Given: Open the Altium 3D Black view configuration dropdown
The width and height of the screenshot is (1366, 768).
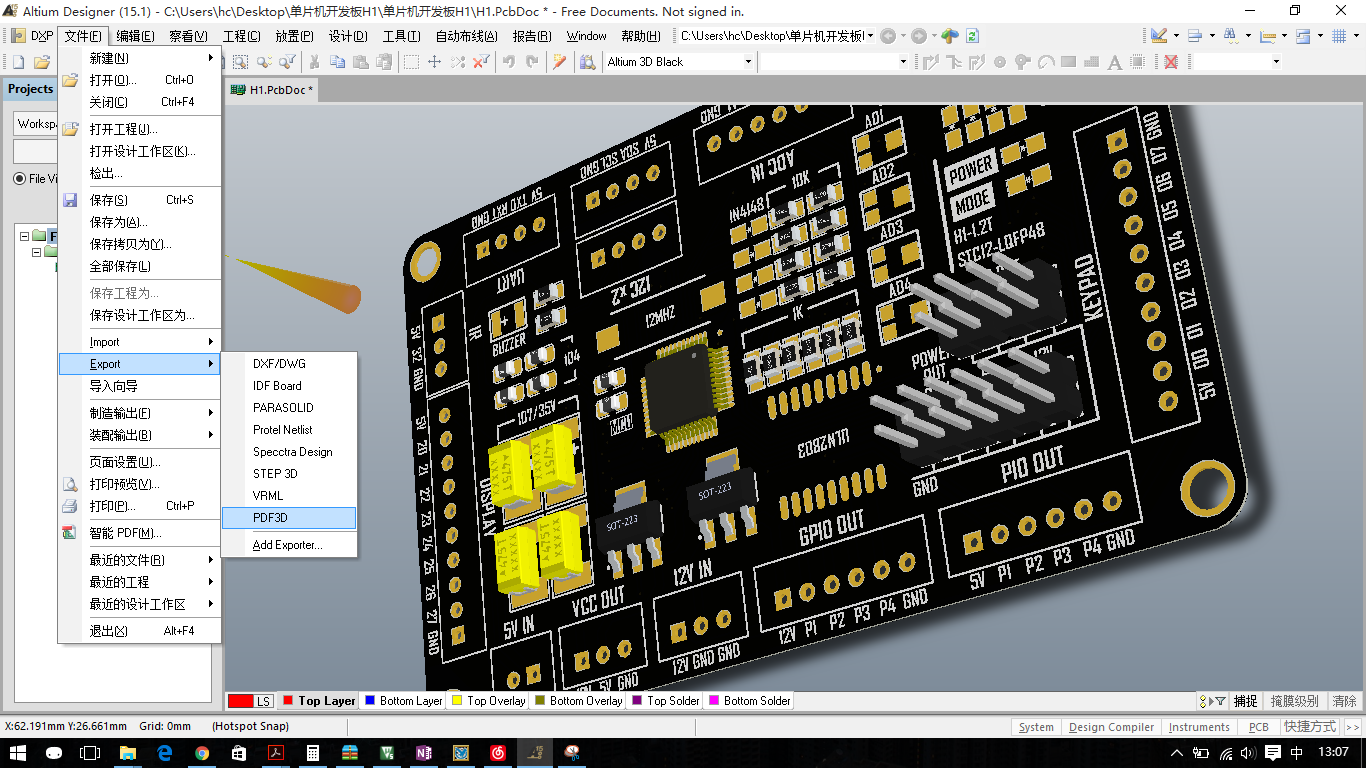Looking at the screenshot, I should tap(747, 62).
